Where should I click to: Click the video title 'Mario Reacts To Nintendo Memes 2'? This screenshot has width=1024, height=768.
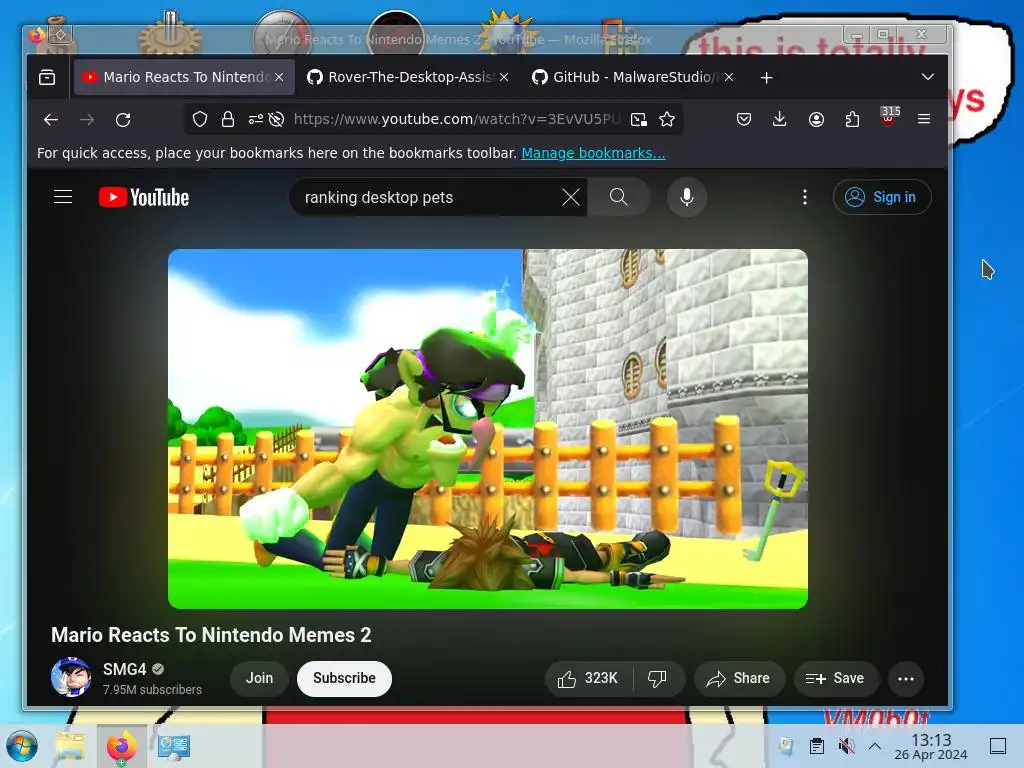click(x=211, y=635)
